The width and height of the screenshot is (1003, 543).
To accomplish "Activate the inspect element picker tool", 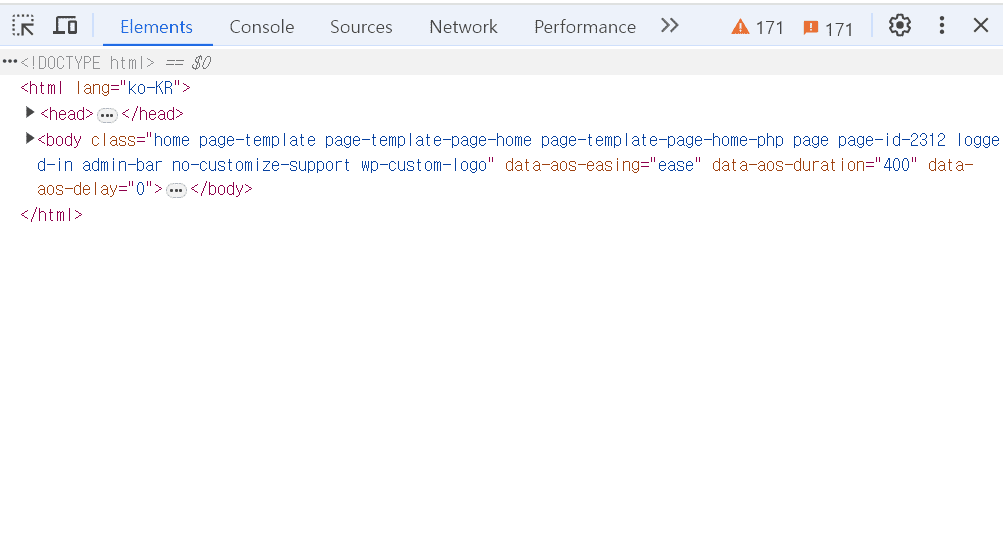I will coord(23,26).
